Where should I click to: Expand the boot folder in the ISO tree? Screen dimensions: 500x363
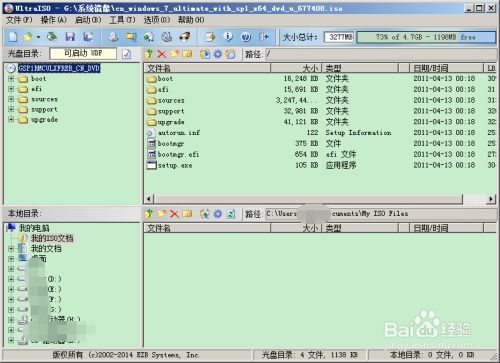pos(11,79)
